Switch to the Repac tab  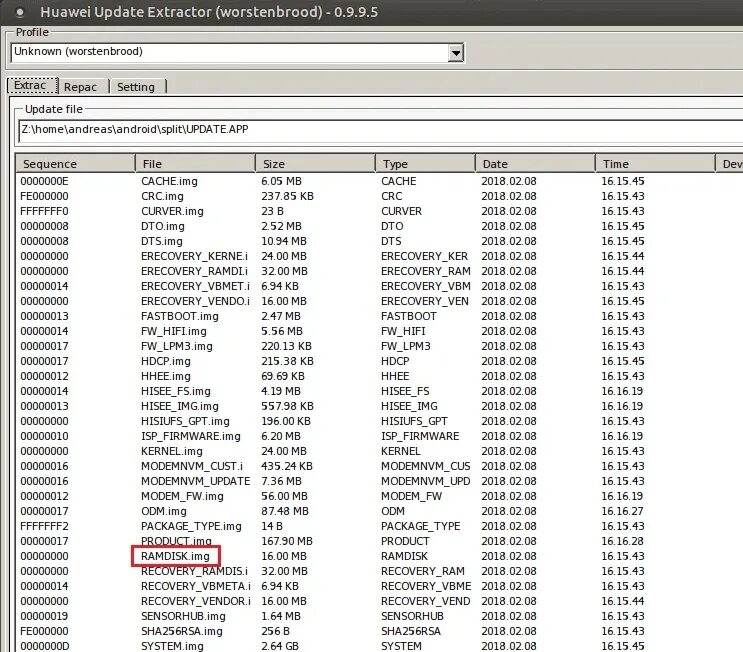pos(82,87)
